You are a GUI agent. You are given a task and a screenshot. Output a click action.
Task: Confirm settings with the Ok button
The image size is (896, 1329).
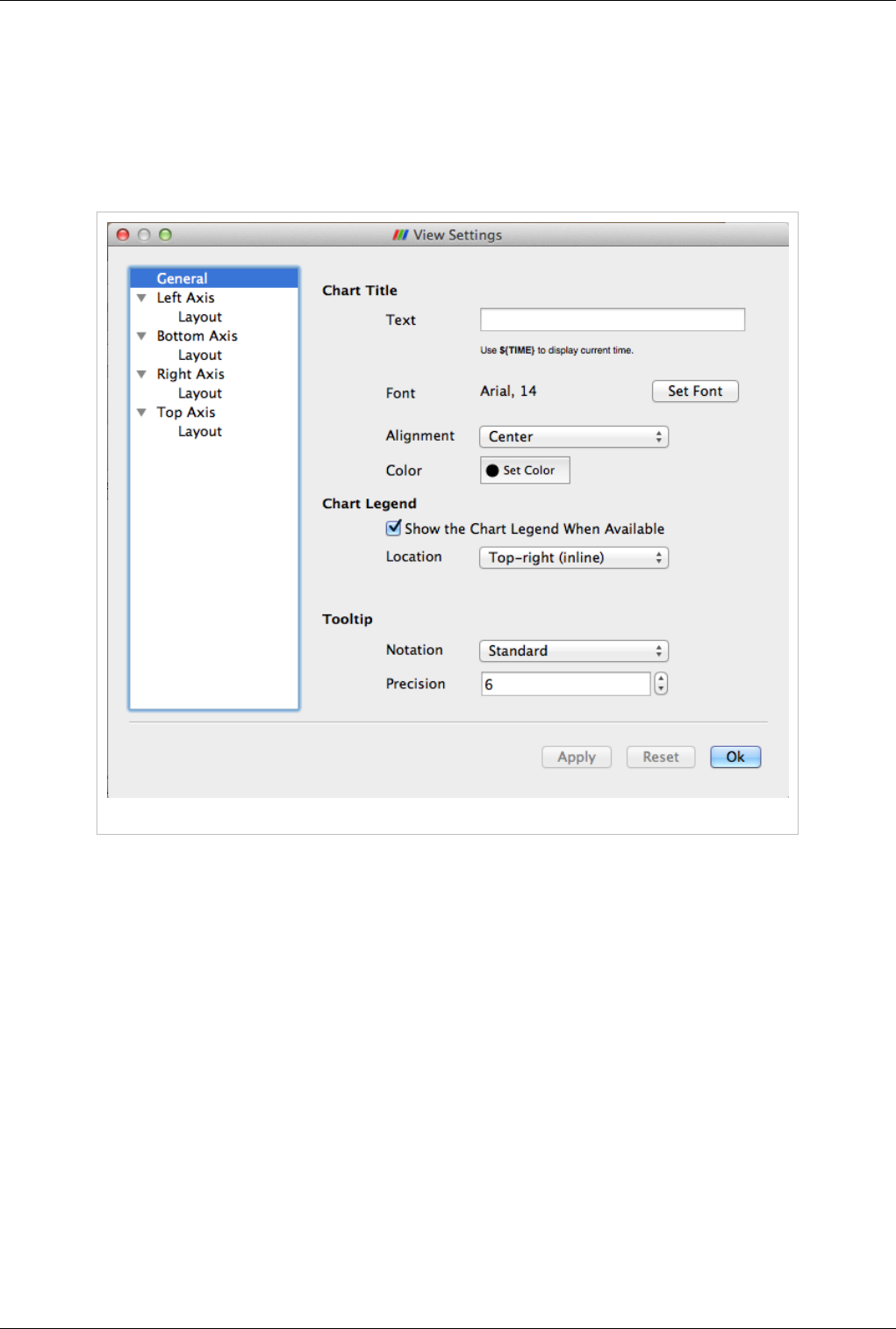tap(735, 758)
